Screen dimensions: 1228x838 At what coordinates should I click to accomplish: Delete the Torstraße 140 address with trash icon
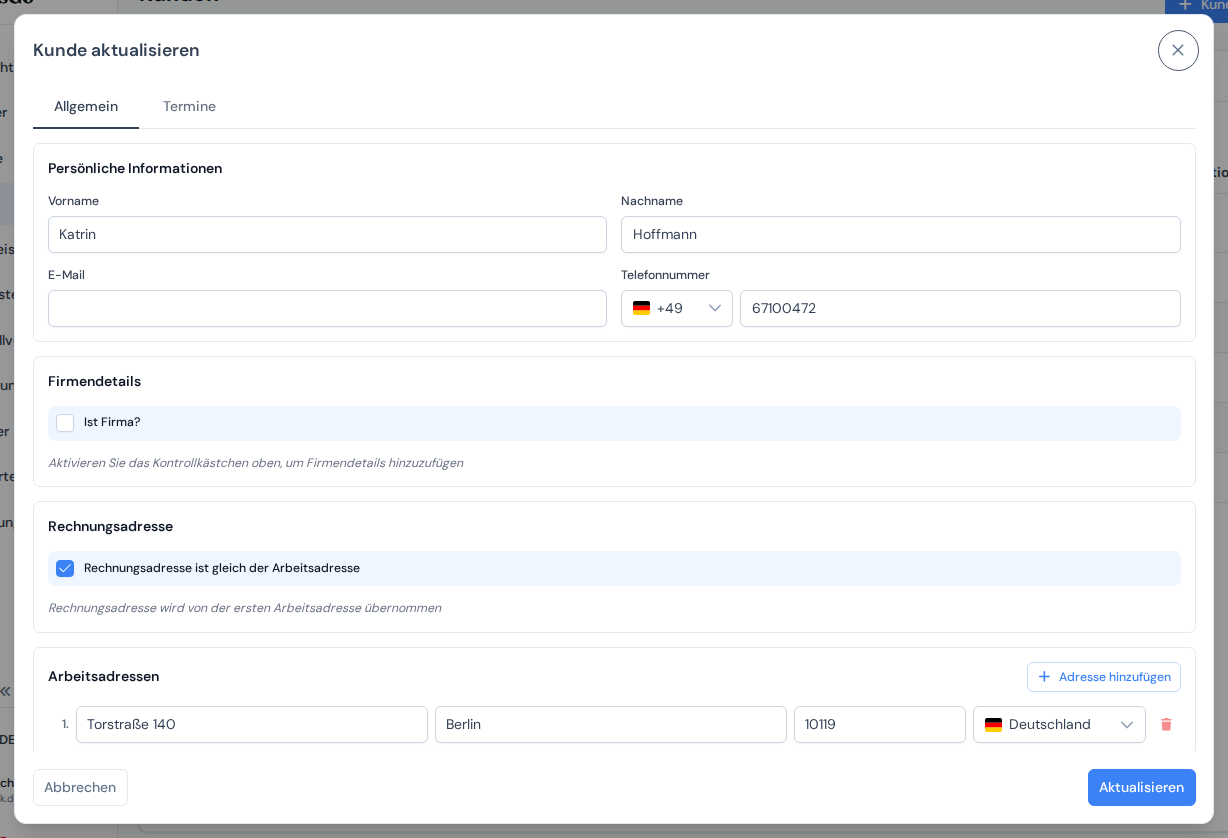(1166, 724)
